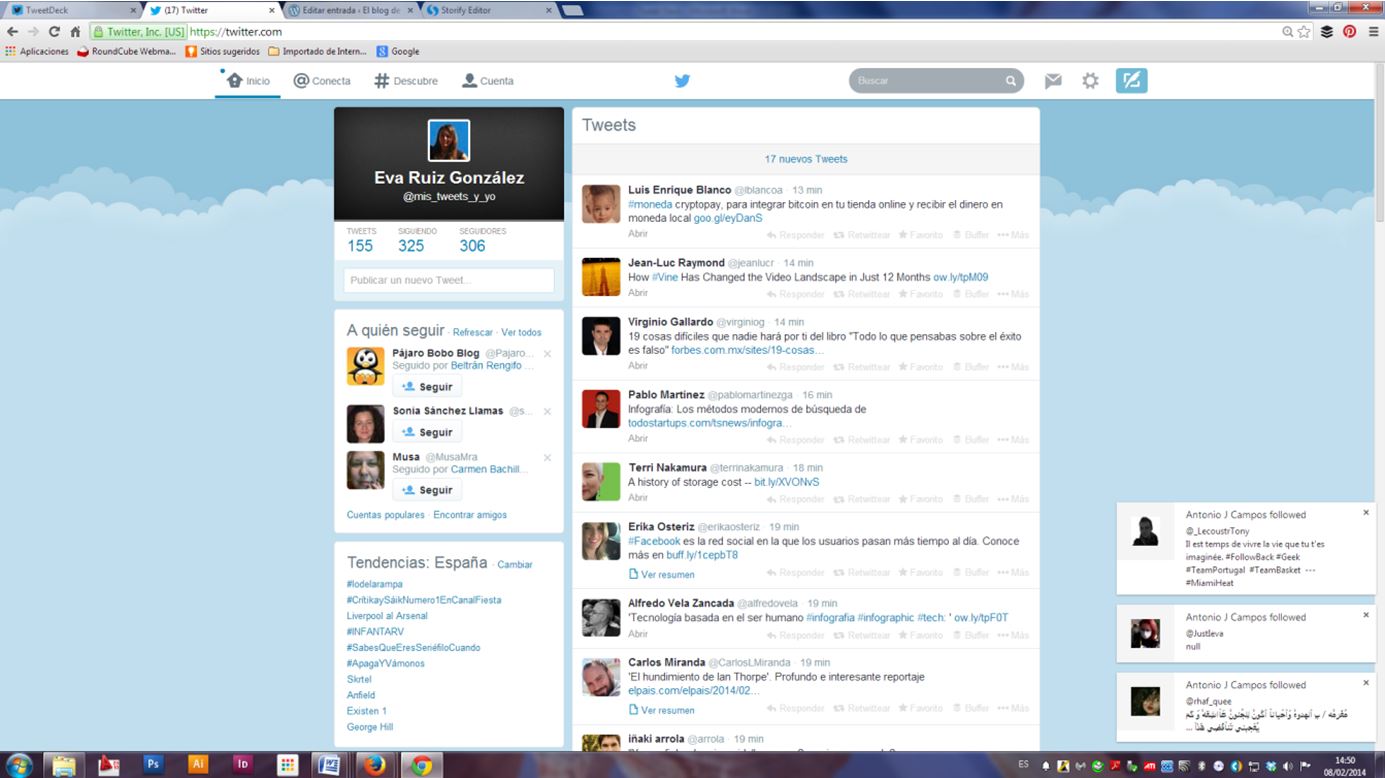Click the Pinterest extension icon
1385x778 pixels.
pyautogui.click(x=1349, y=31)
